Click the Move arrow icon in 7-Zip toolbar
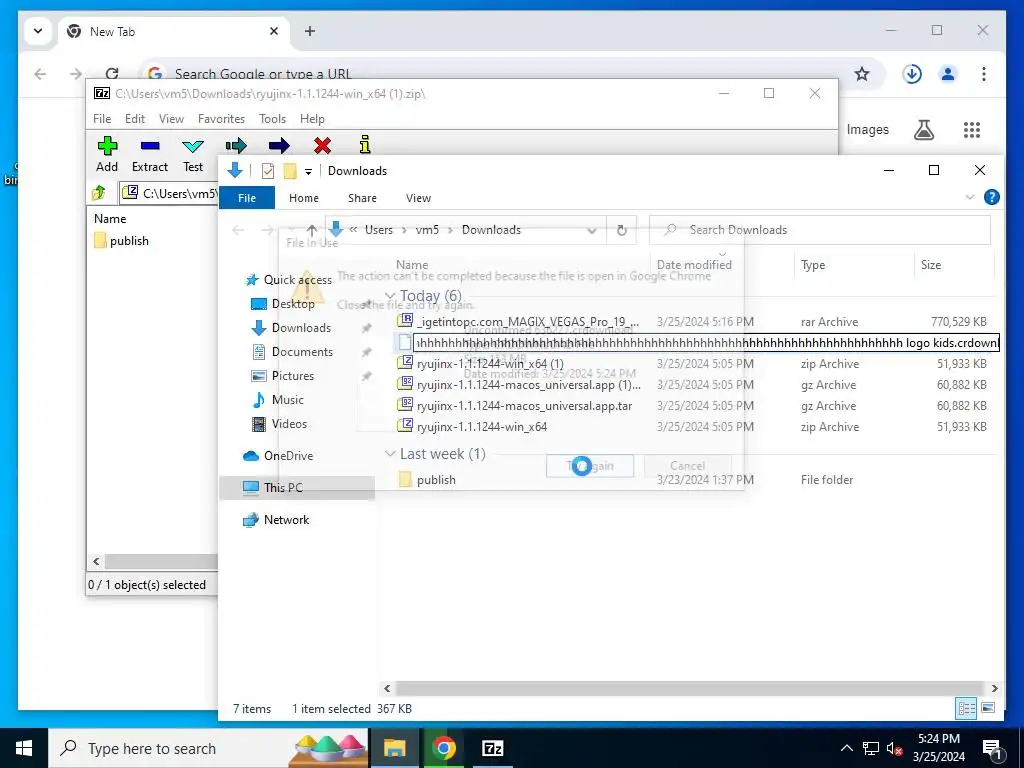Image resolution: width=1024 pixels, height=768 pixels. click(279, 146)
